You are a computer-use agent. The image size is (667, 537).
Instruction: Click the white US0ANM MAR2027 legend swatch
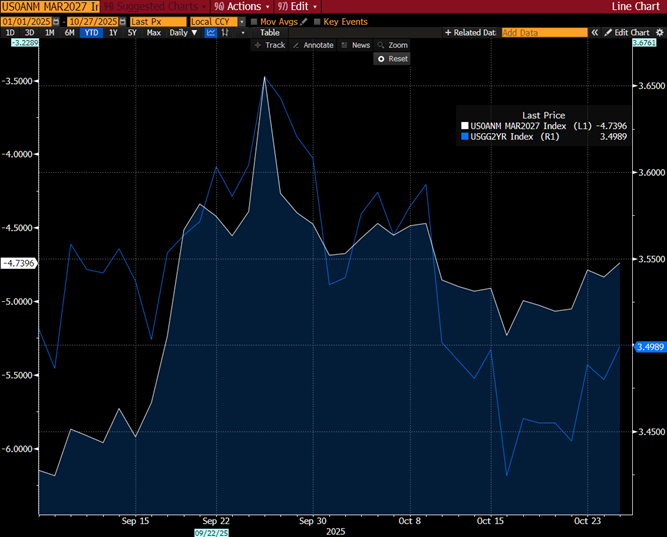click(x=464, y=126)
